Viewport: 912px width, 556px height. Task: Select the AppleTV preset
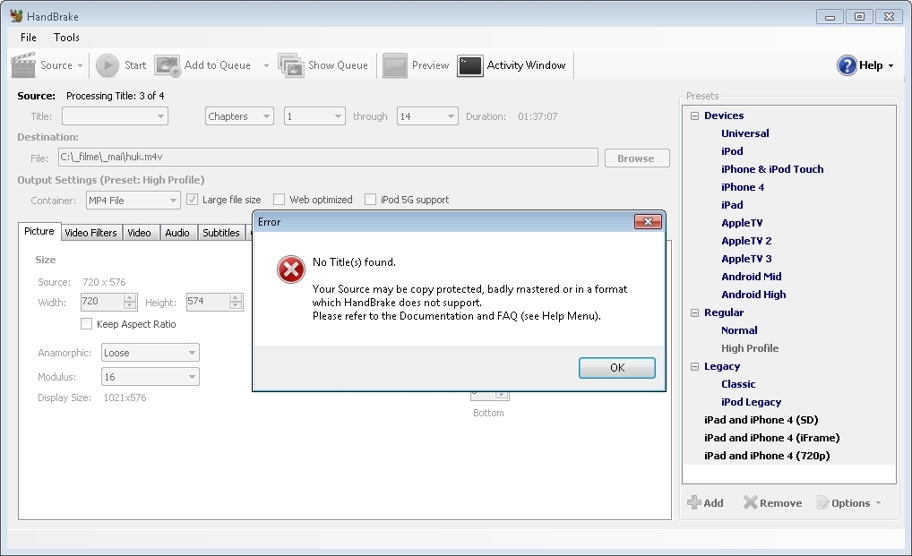coord(742,223)
